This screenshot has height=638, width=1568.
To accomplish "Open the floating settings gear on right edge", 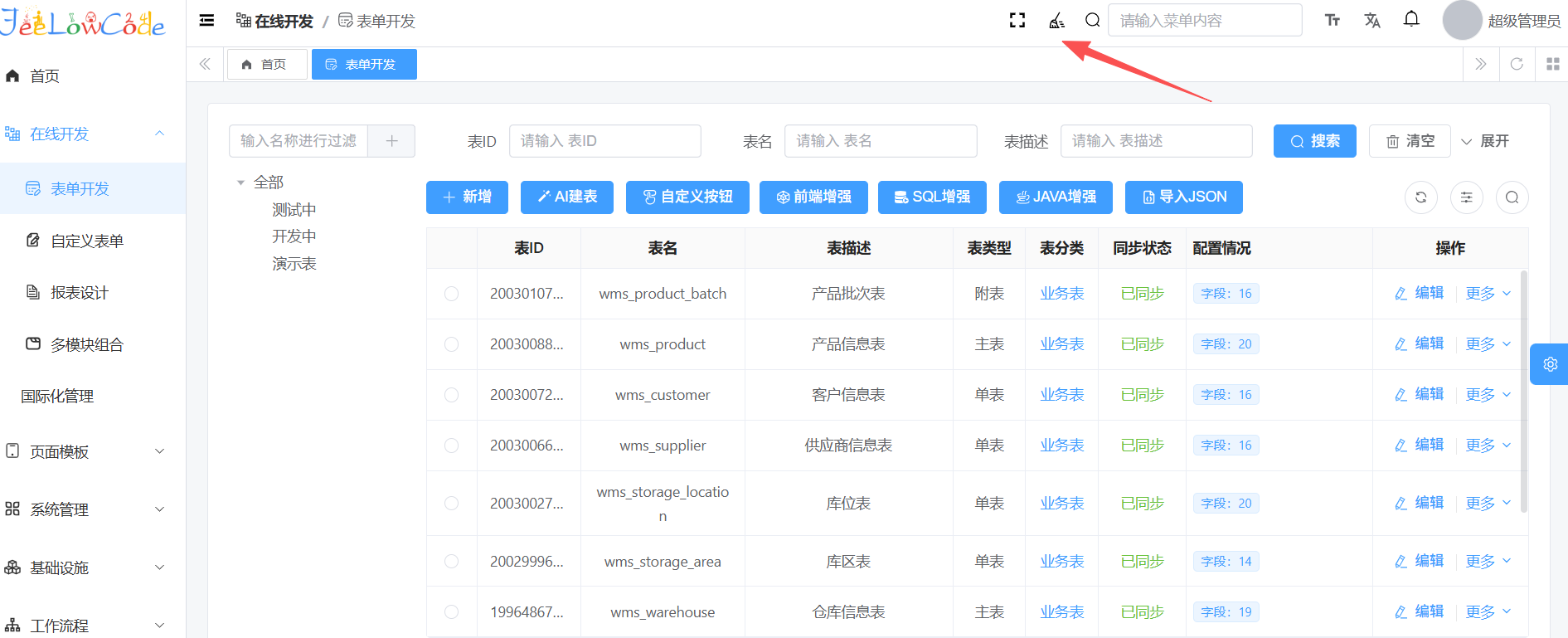I will pyautogui.click(x=1550, y=364).
